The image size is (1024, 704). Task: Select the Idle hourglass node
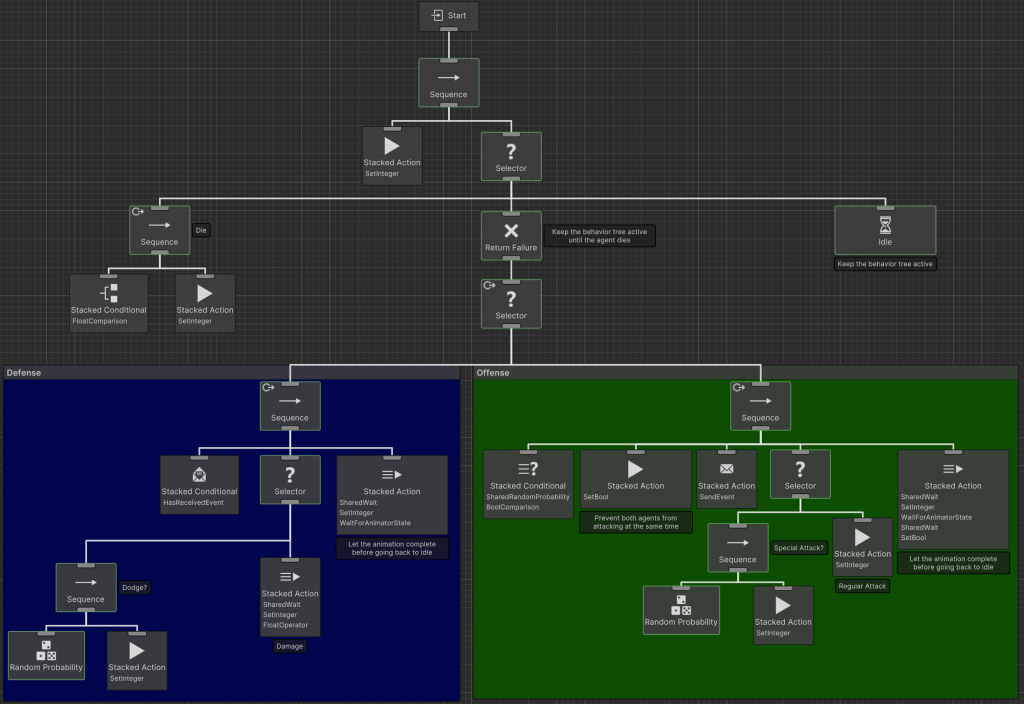[x=885, y=231]
